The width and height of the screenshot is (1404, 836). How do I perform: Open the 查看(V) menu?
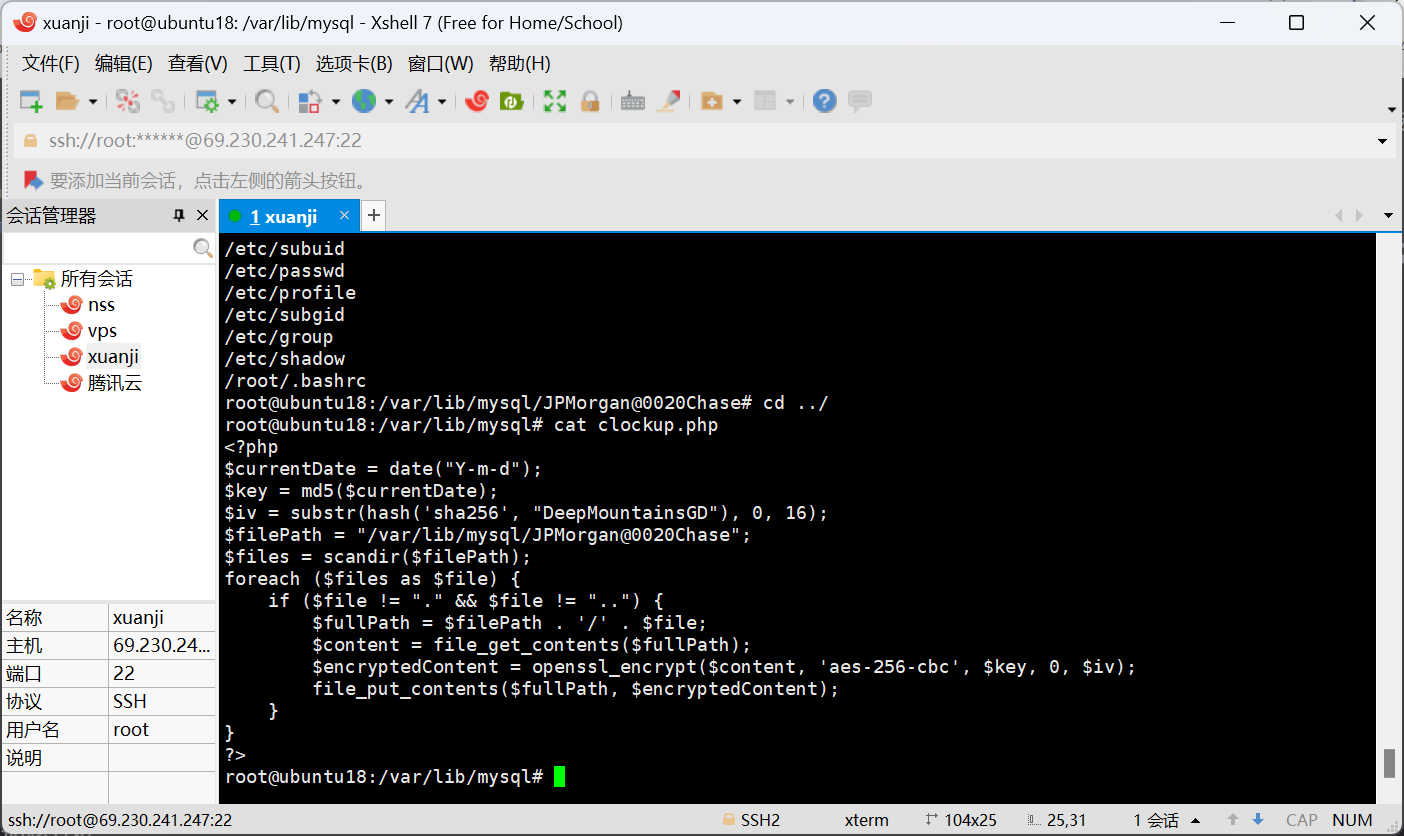(198, 63)
